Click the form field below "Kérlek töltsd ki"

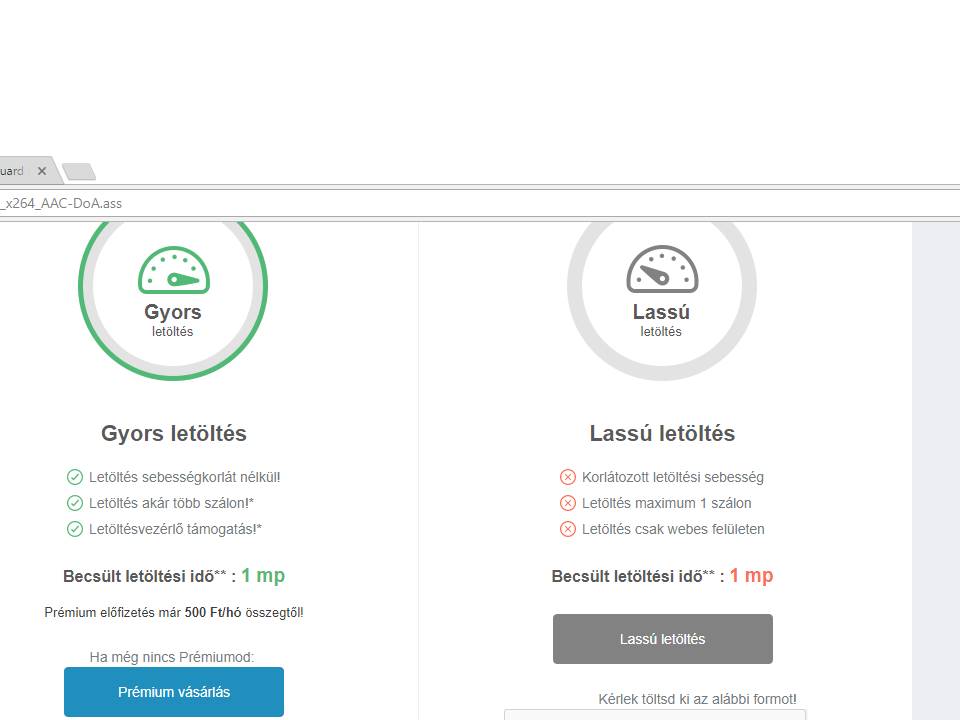click(654, 714)
